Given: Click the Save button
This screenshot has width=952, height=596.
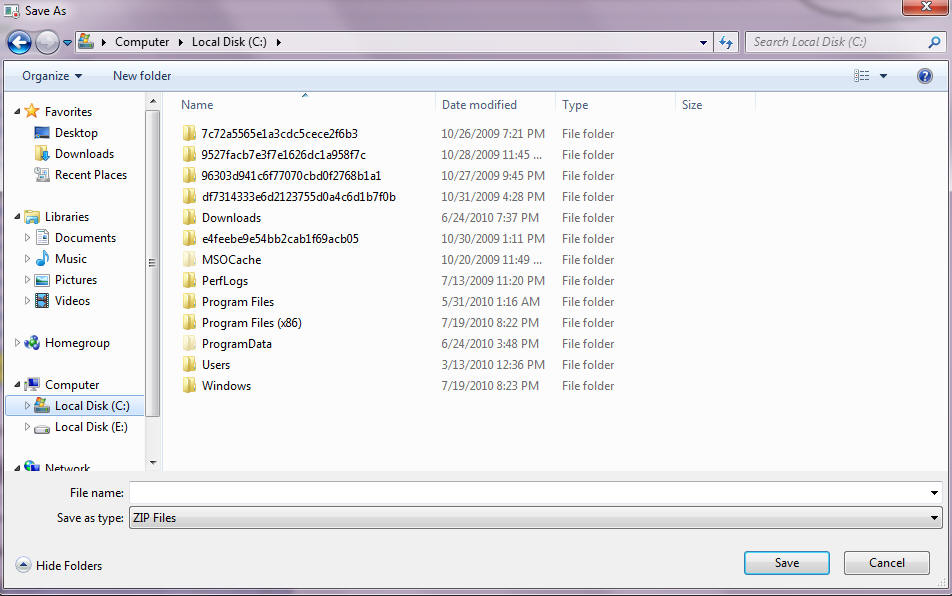Looking at the screenshot, I should point(787,563).
